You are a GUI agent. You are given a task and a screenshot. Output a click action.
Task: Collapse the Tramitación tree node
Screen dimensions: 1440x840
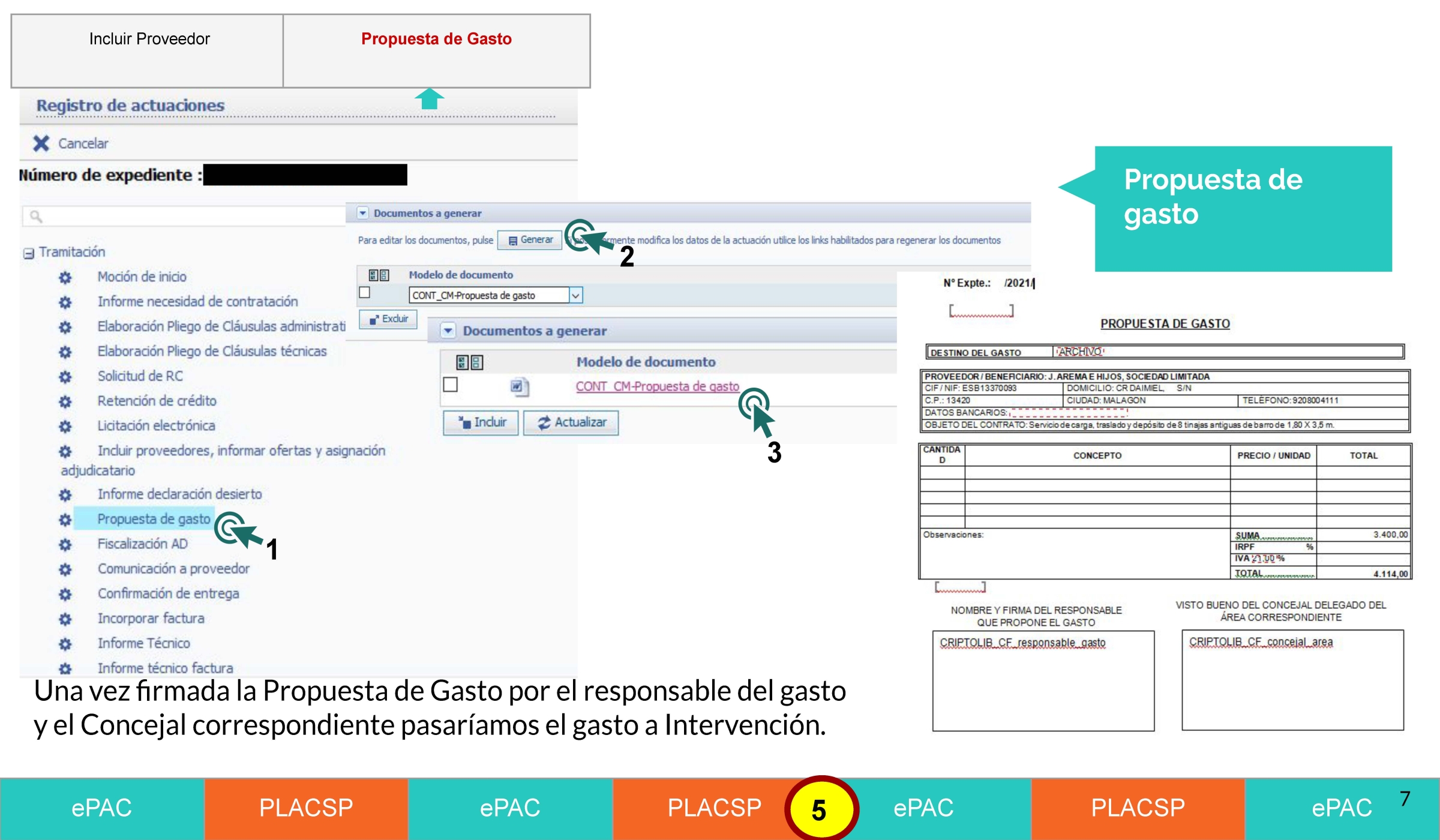click(x=28, y=253)
